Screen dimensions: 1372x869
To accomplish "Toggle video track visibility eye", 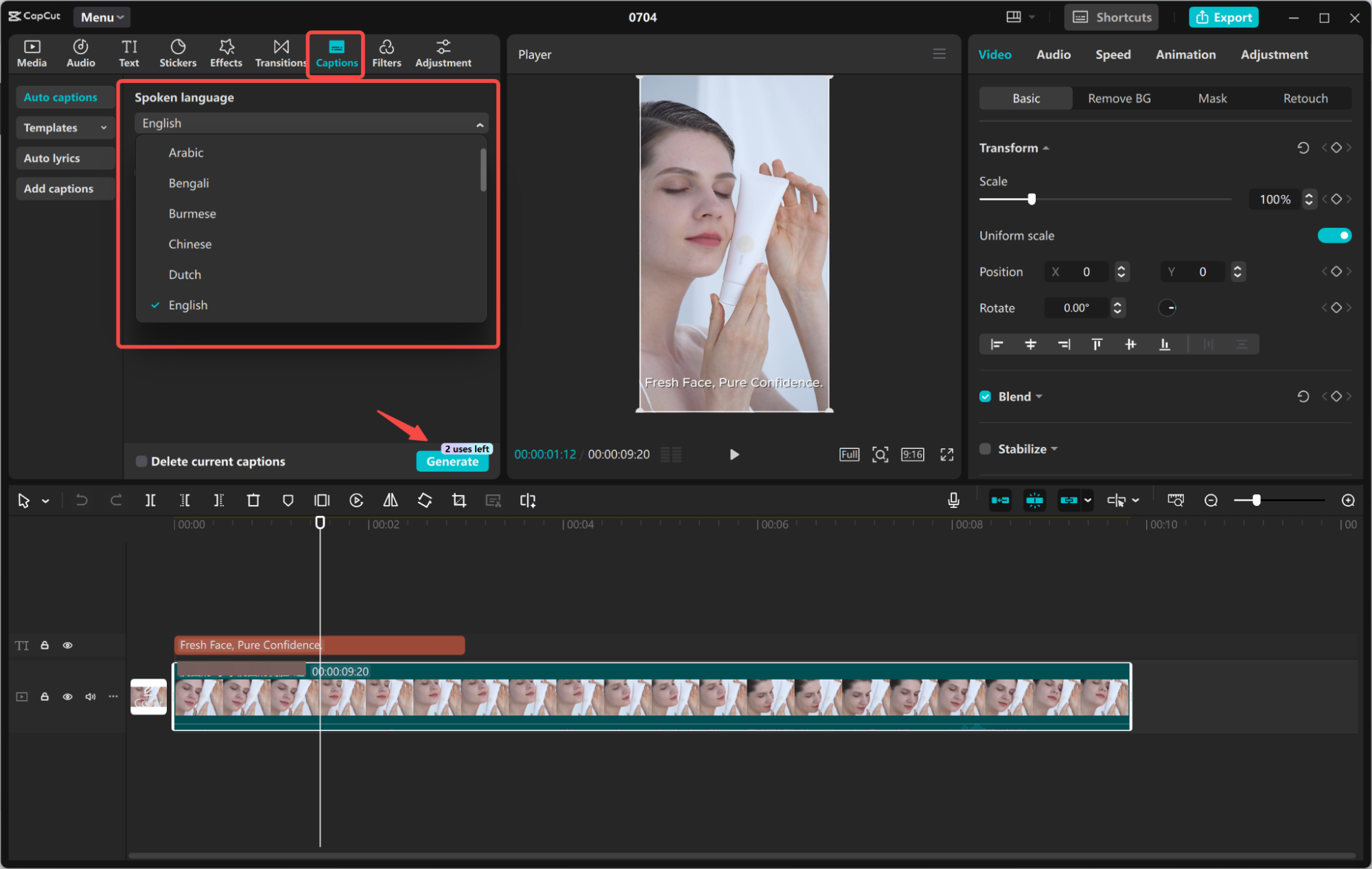I will click(x=67, y=697).
